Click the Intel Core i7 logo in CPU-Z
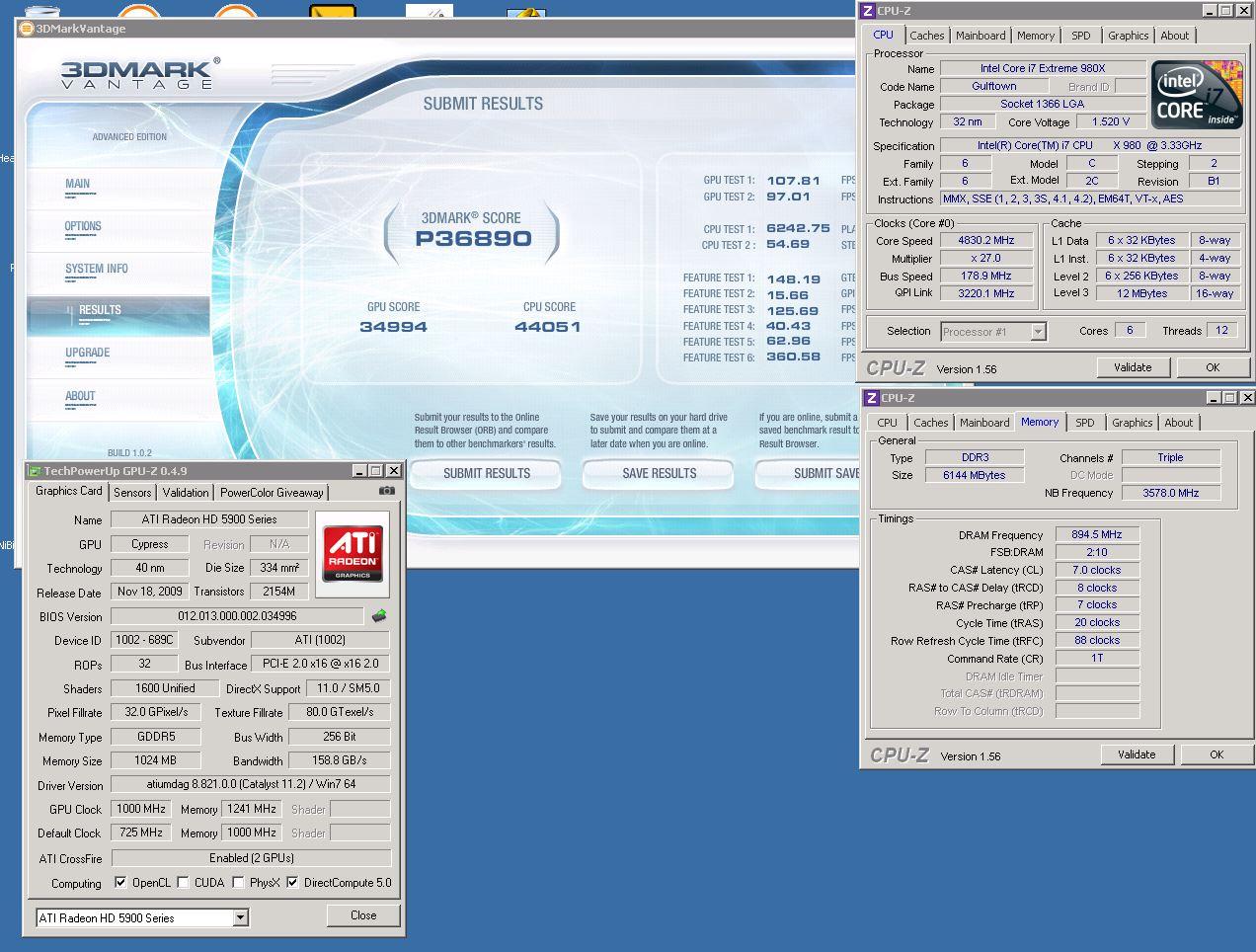The width and height of the screenshot is (1256, 952). point(1197,94)
